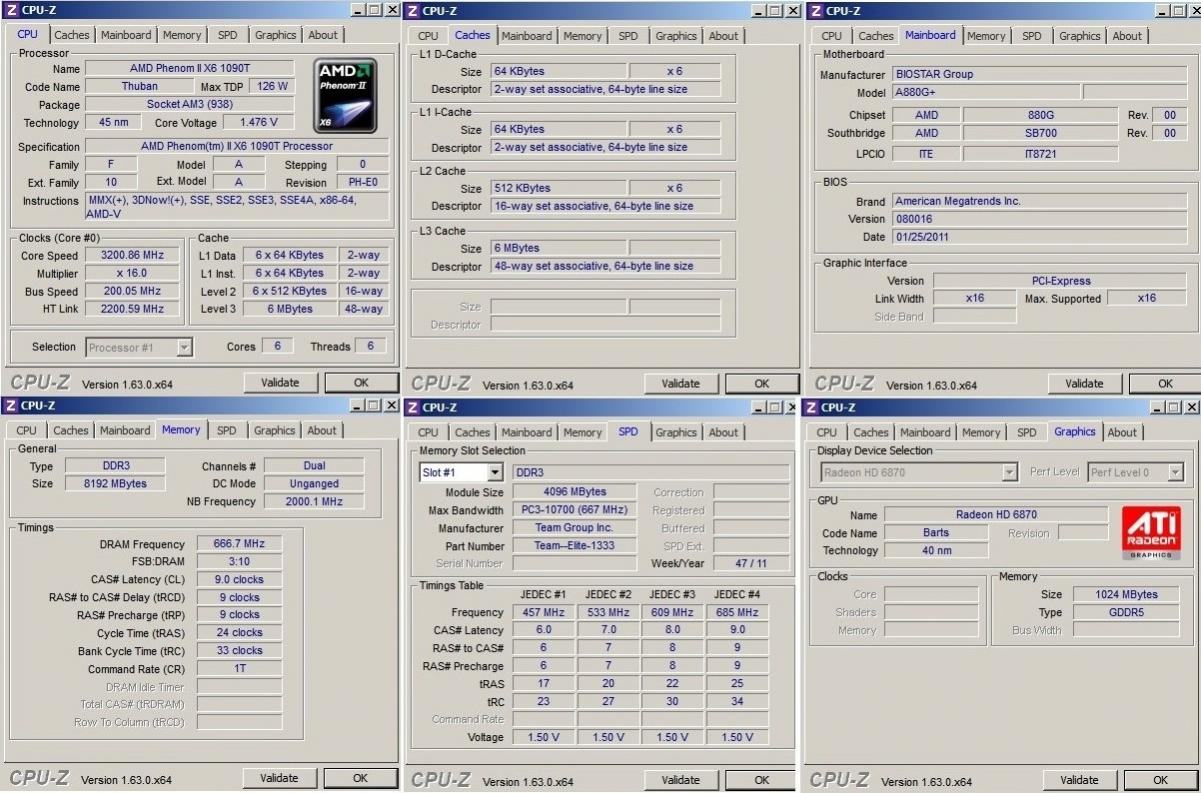Click the Manufacturer field BIOSTAR Group
Image resolution: width=1201 pixels, height=793 pixels.
[x=1039, y=74]
